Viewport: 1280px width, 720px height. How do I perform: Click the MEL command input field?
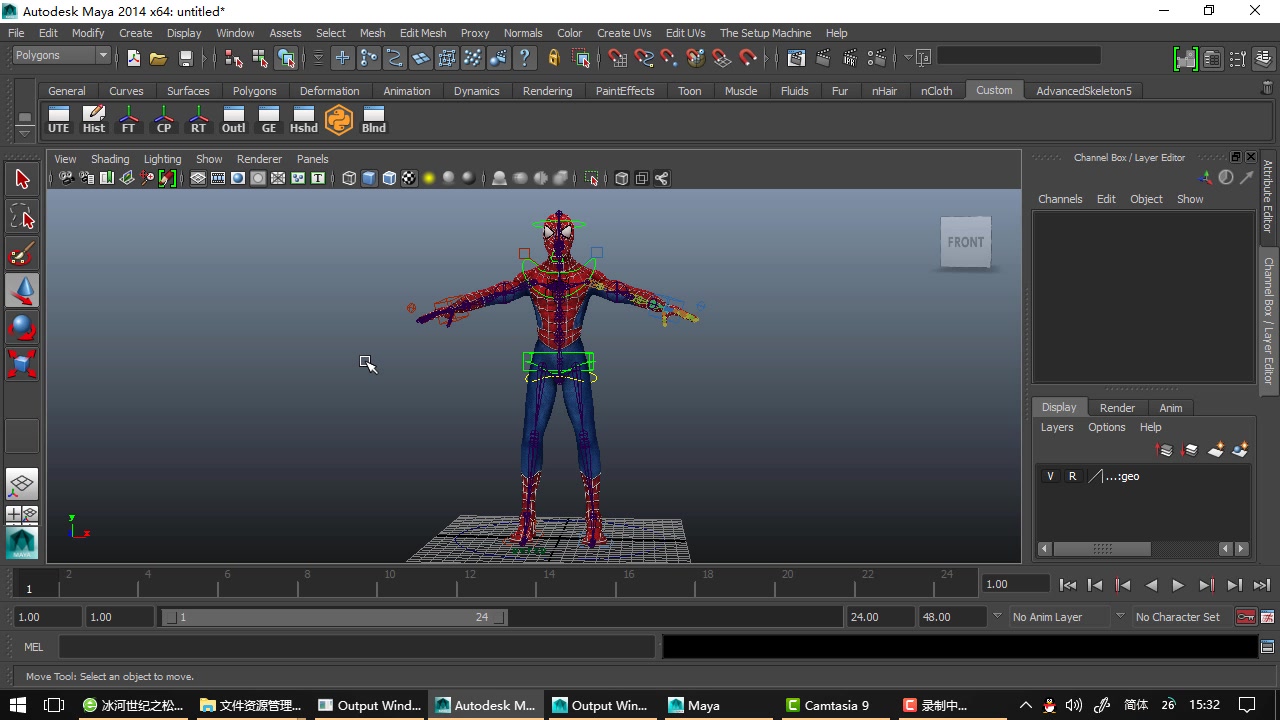click(356, 647)
